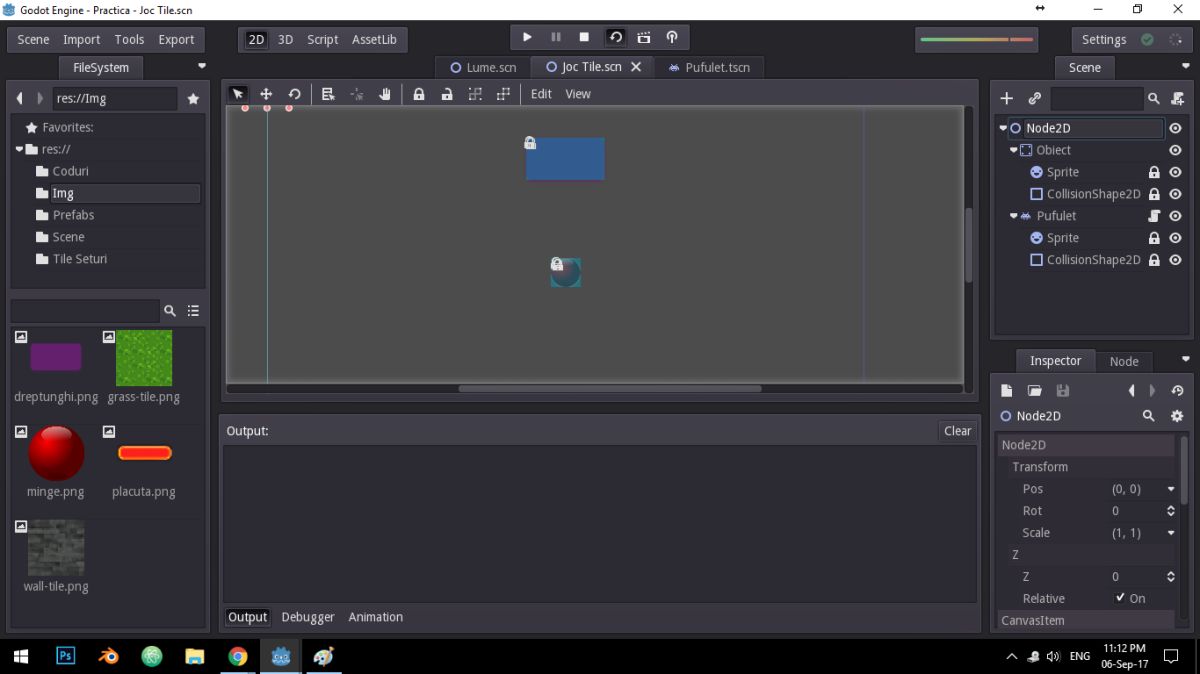Viewport: 1200px width, 674px height.
Task: Open the viewport View menu
Action: pos(578,94)
